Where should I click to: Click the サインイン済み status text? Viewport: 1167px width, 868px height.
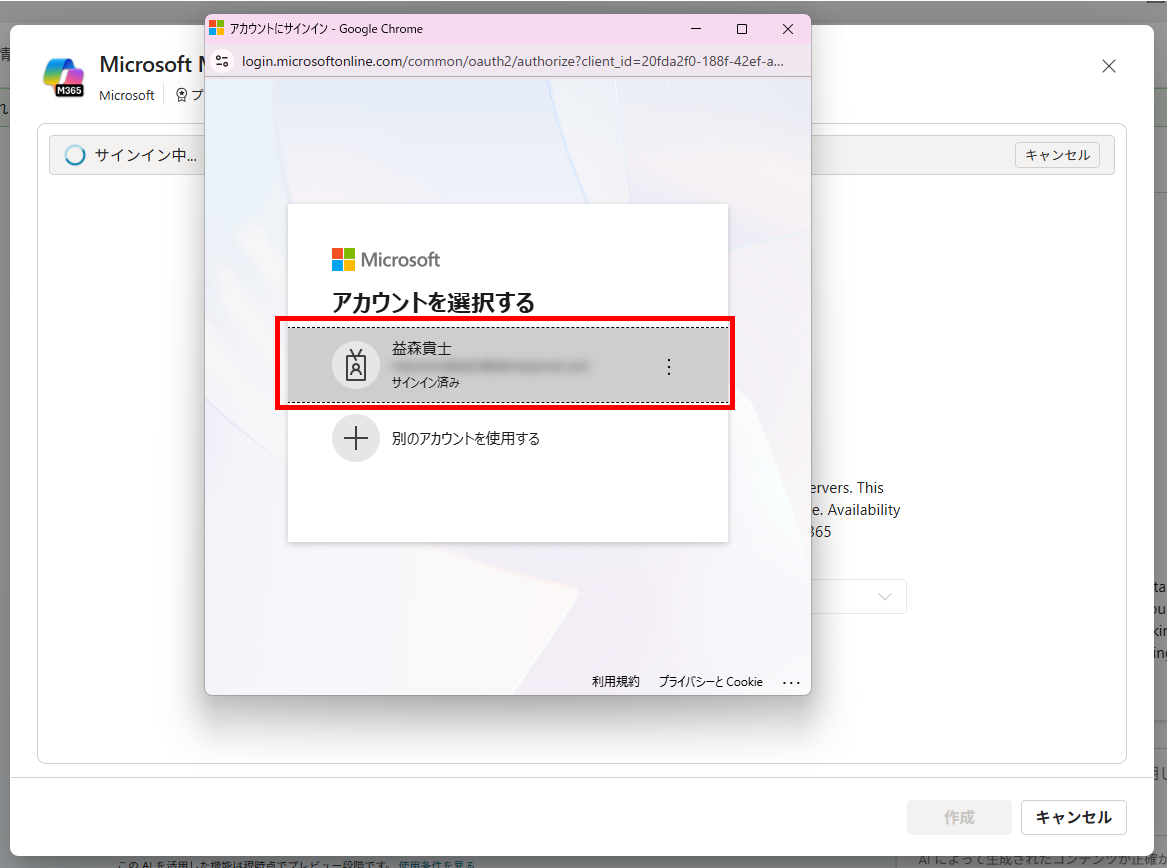(426, 382)
